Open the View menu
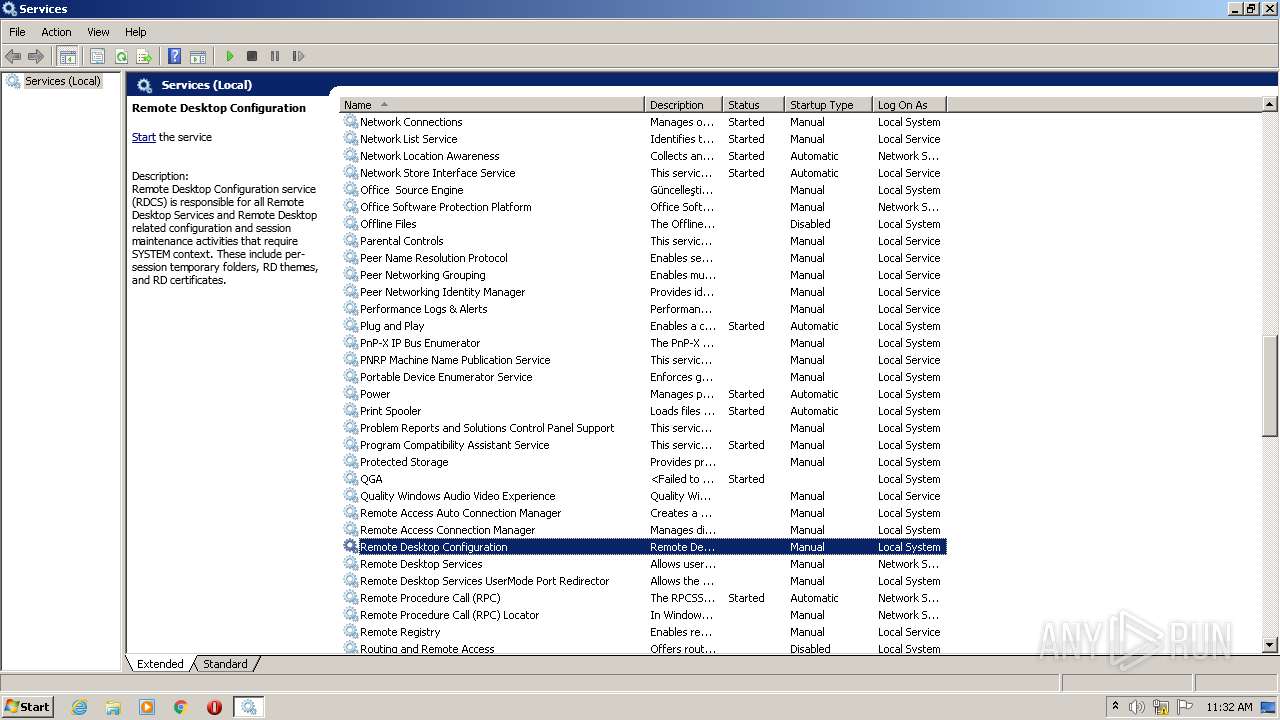Viewport: 1280px width, 720px height. (x=98, y=32)
